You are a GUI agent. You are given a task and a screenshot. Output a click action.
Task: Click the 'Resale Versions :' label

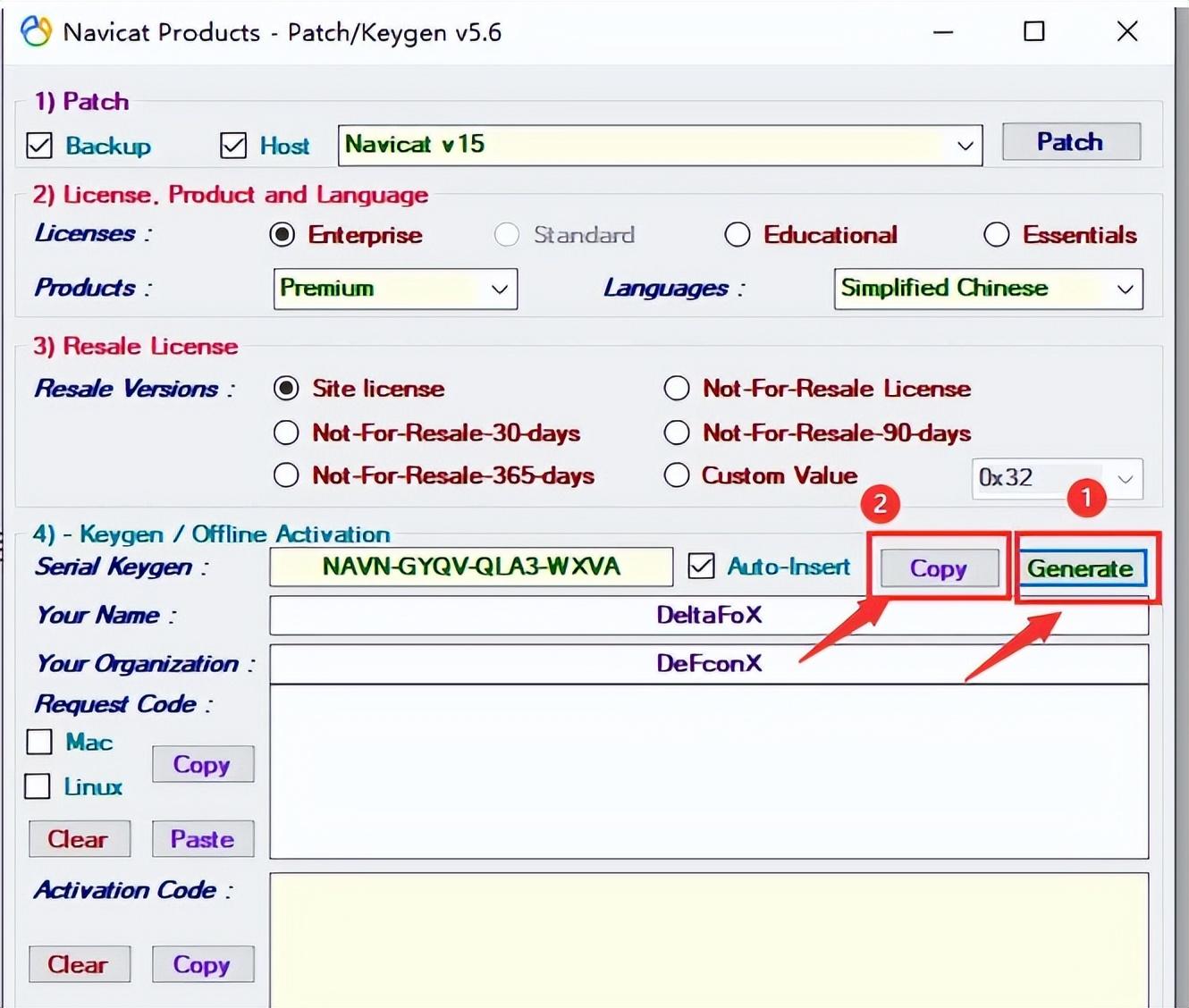point(134,390)
